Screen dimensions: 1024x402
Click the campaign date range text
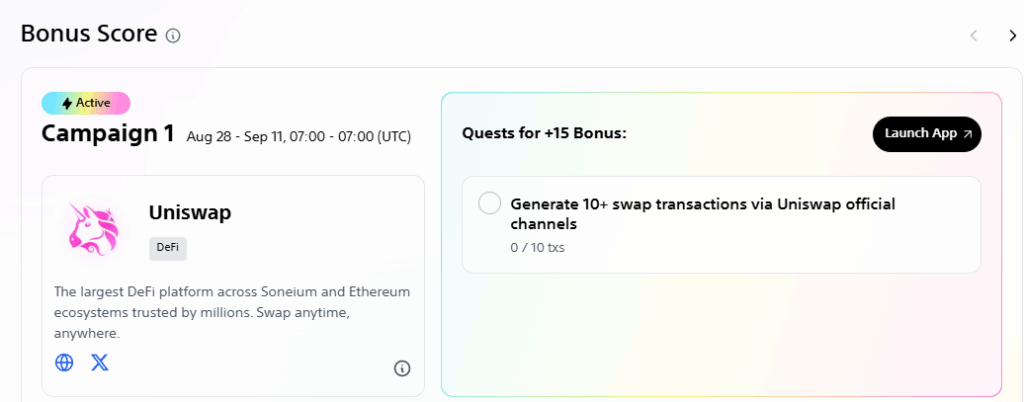pyautogui.click(x=298, y=137)
